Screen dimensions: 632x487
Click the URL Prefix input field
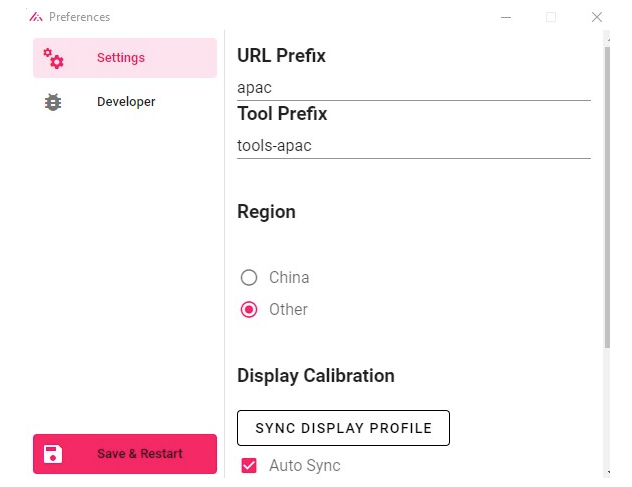(x=414, y=88)
